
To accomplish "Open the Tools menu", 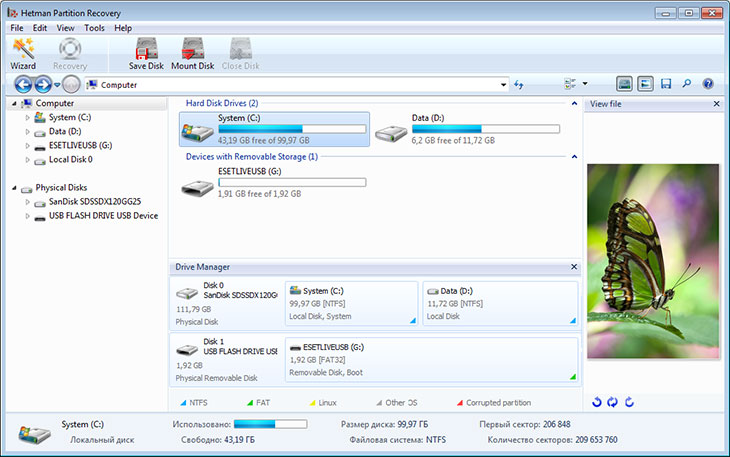I will pyautogui.click(x=94, y=28).
